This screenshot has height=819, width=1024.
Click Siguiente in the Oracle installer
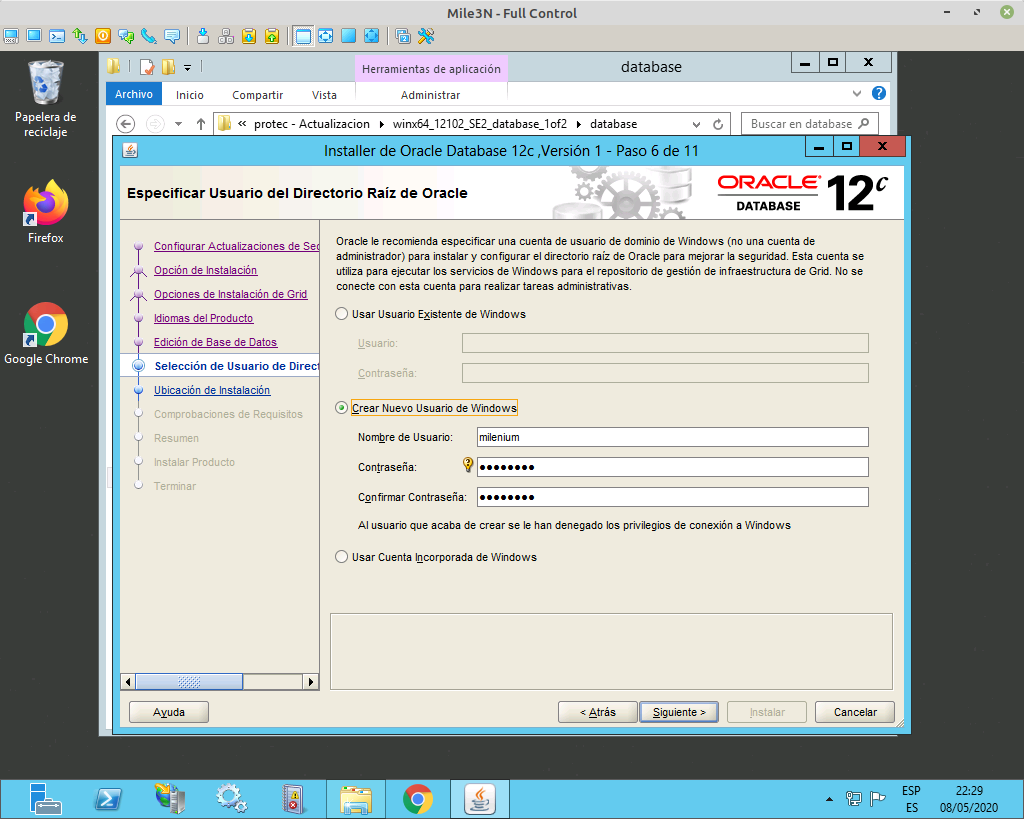pyautogui.click(x=678, y=711)
